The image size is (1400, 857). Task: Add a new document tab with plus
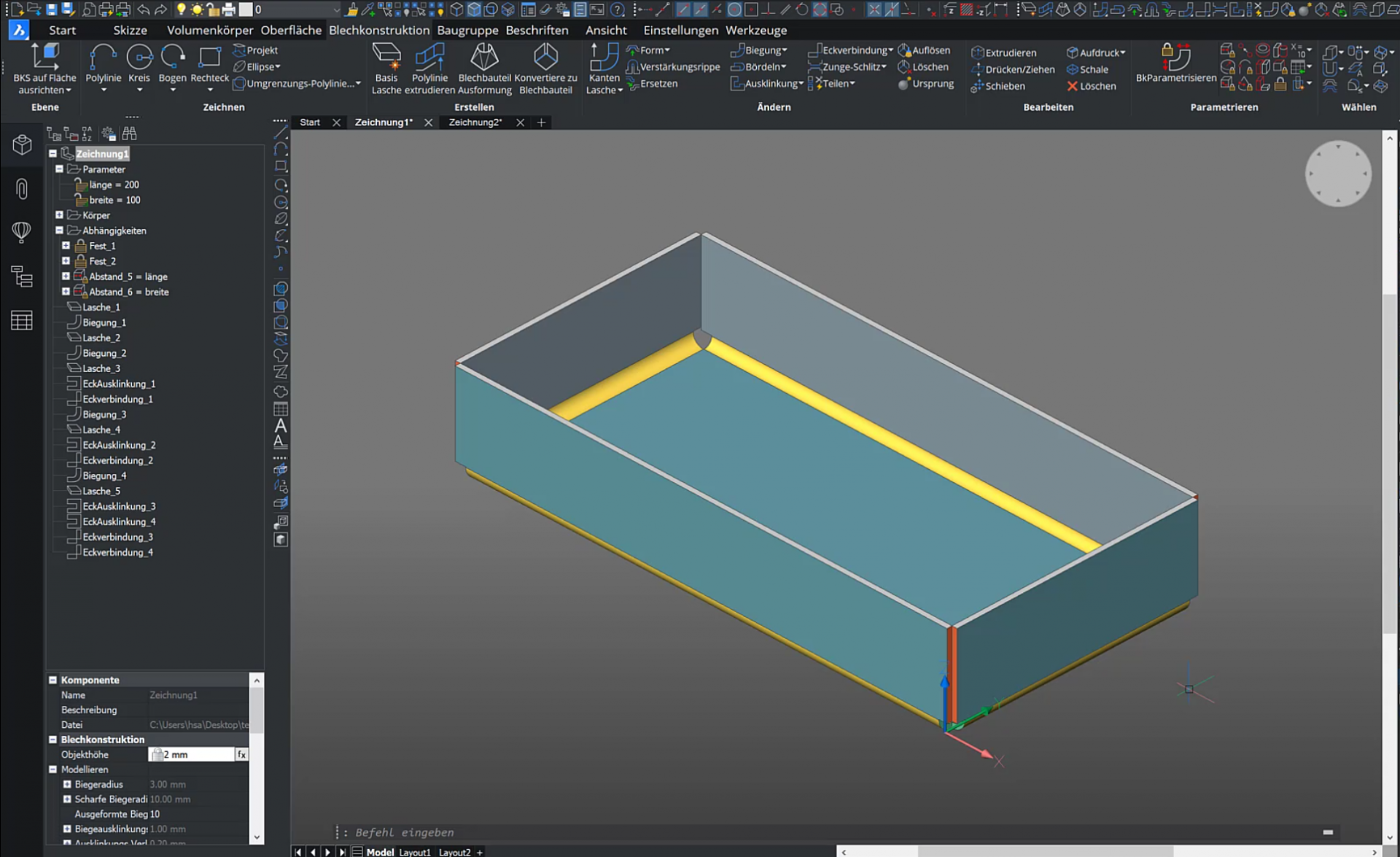pos(541,123)
